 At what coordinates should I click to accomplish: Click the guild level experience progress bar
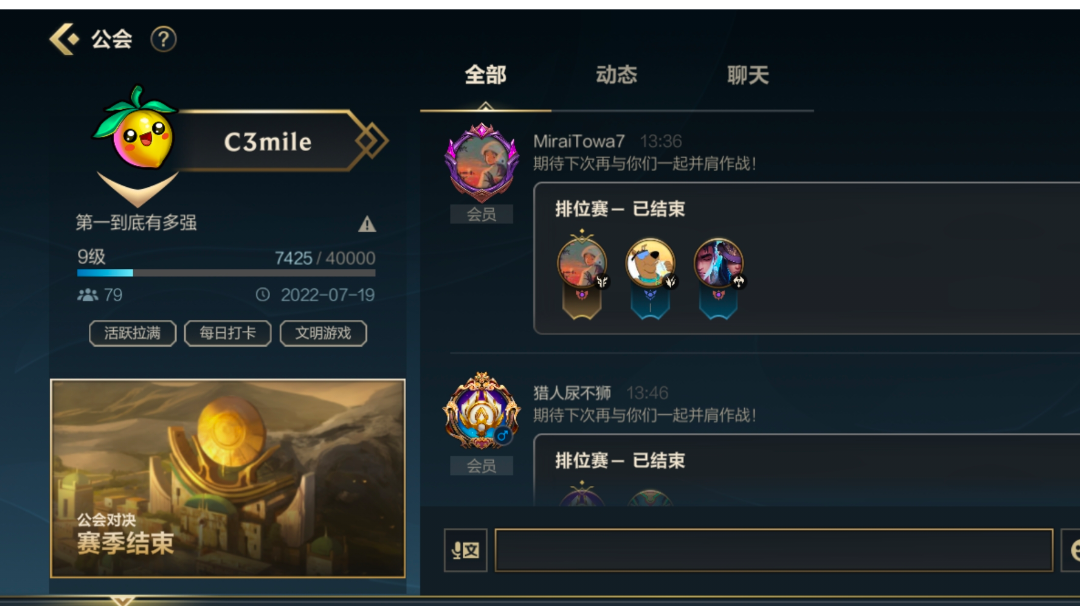coord(226,273)
